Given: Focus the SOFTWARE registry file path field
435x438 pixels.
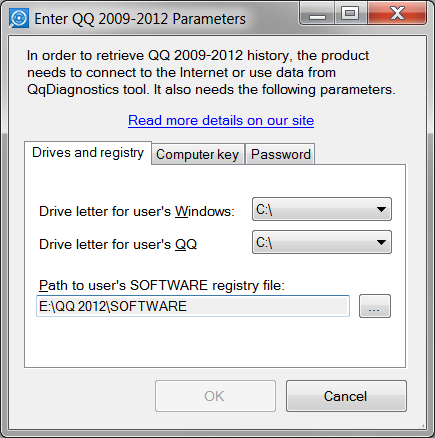Looking at the screenshot, I should (193, 306).
